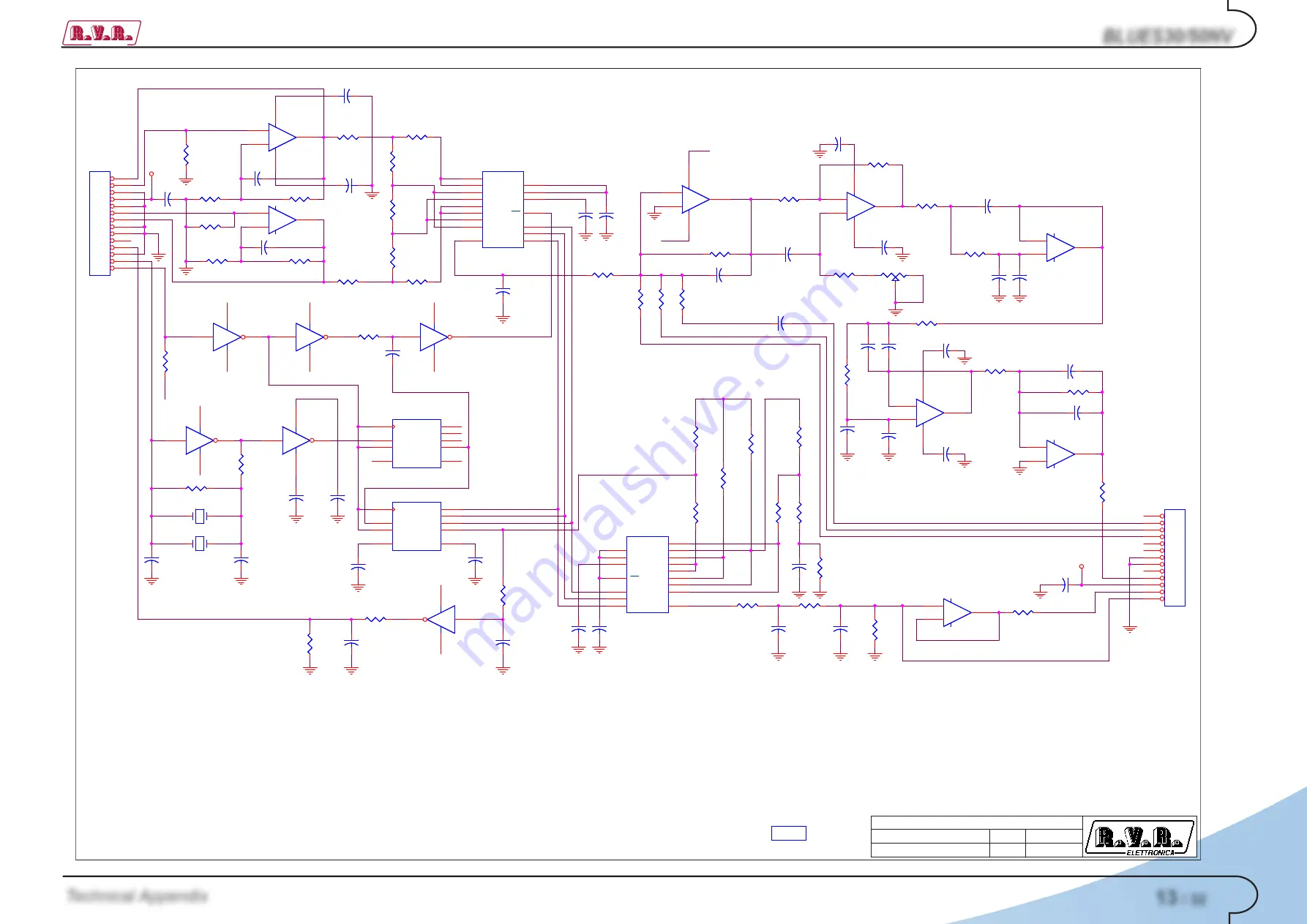Viewport: 1307px width, 924px height.
Task: Click the tall connector block on the schematic's right edge
Action: click(x=1175, y=557)
